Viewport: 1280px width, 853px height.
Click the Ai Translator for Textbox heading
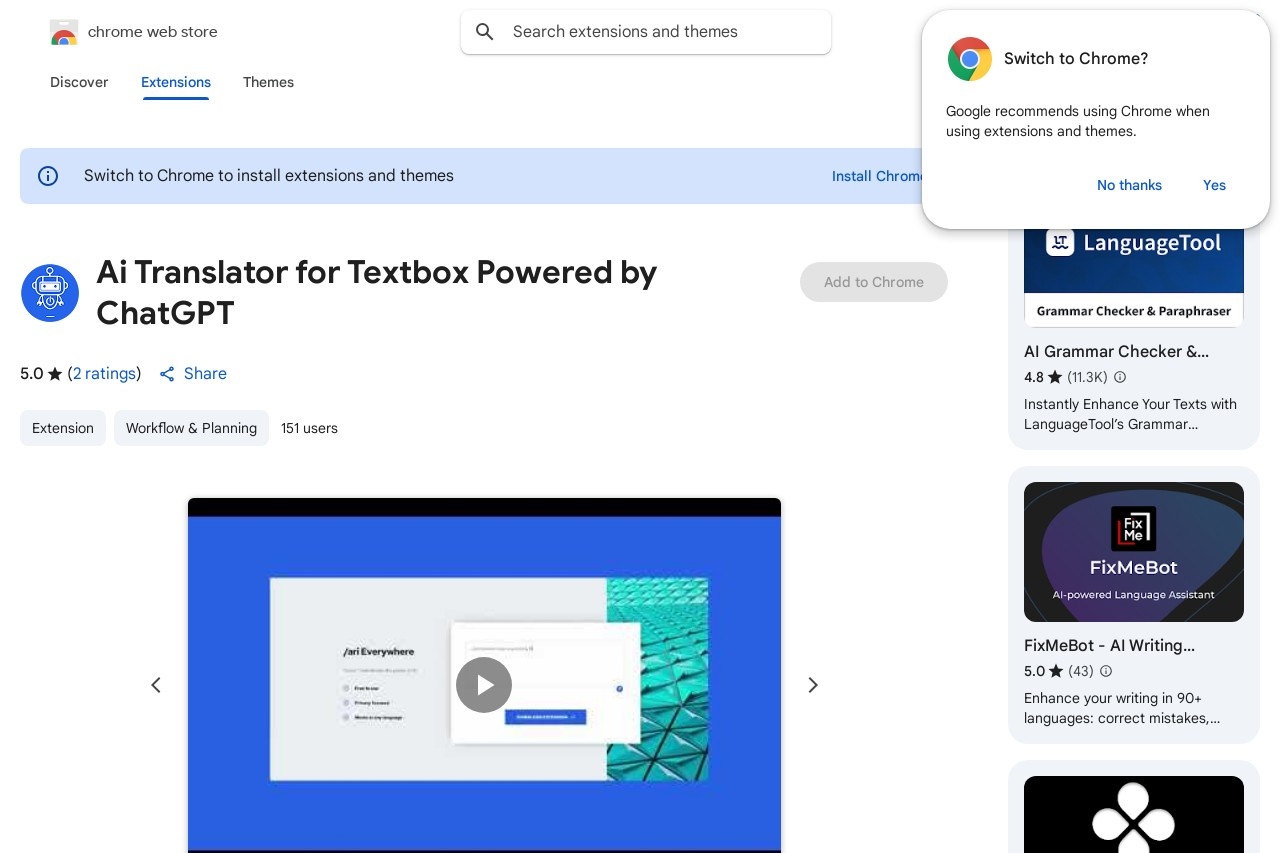click(x=377, y=293)
